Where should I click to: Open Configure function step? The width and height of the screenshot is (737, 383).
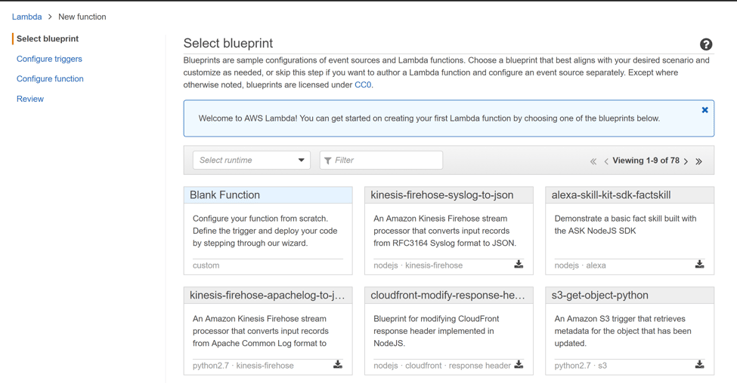[50, 78]
